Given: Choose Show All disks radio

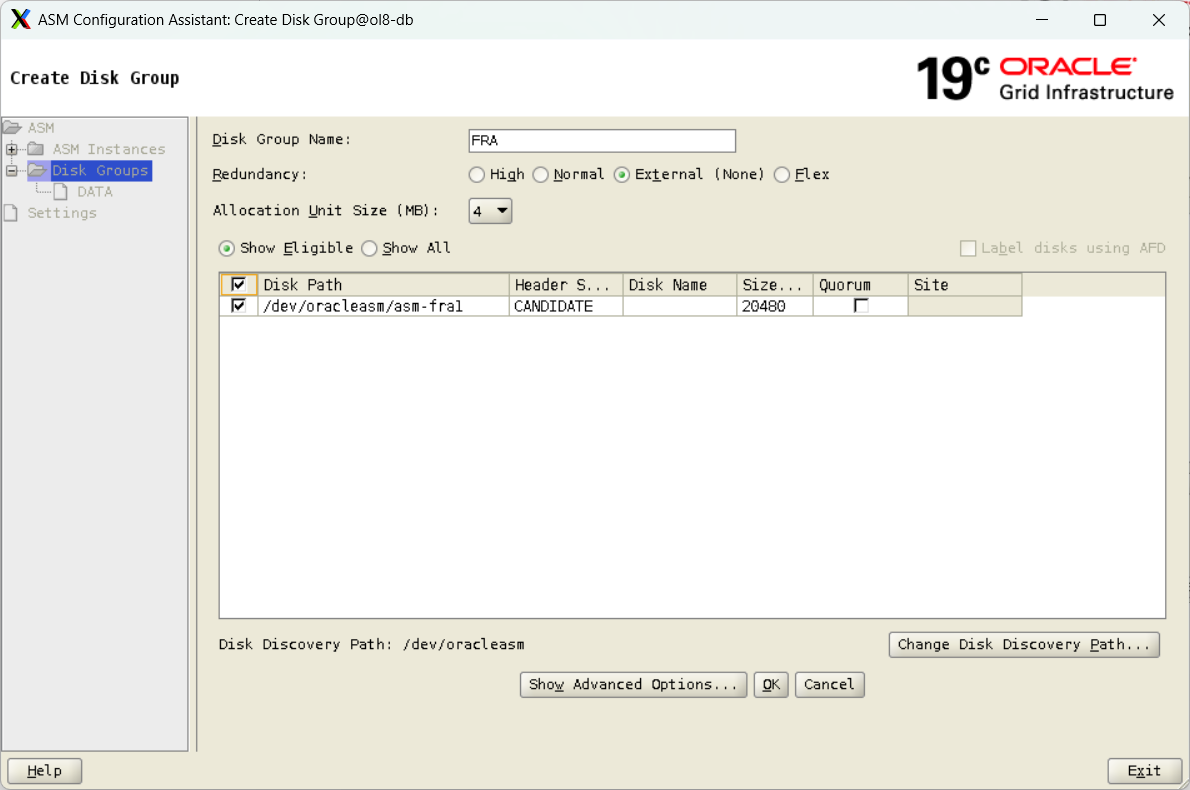Looking at the screenshot, I should click(x=369, y=248).
